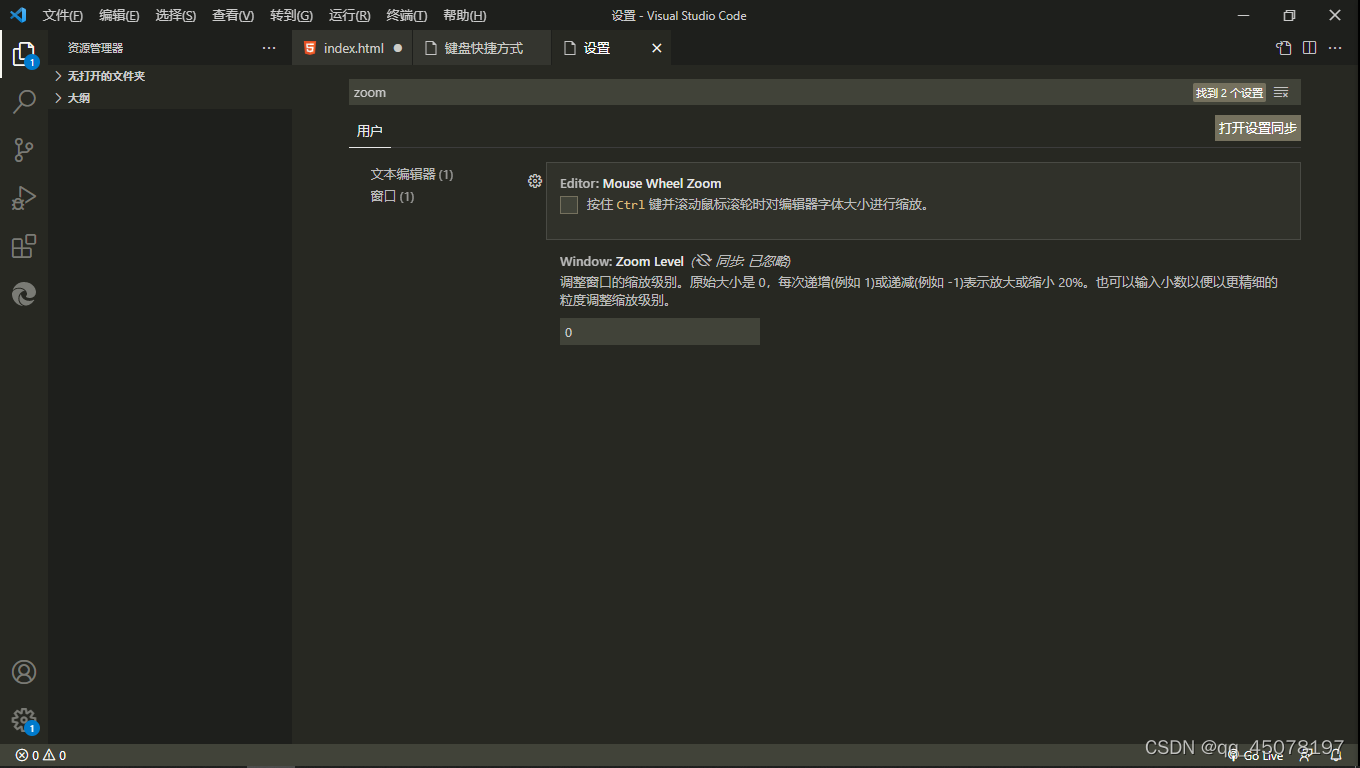This screenshot has width=1360, height=768.
Task: Open the 帮助(H) menu
Action: [x=465, y=15]
